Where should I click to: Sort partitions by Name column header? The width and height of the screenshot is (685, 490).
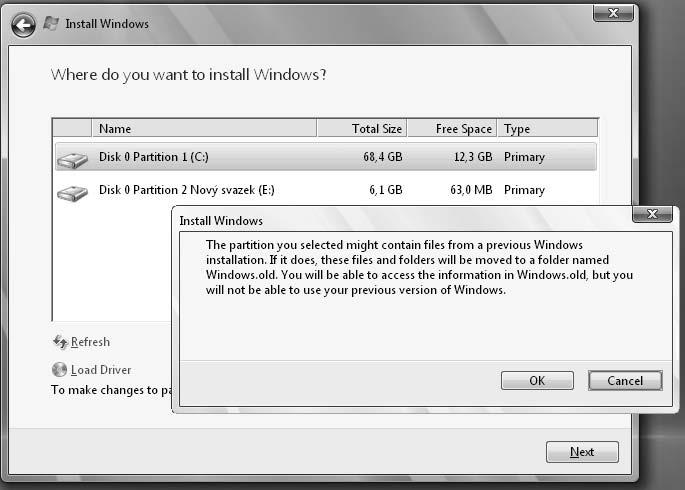(x=204, y=129)
